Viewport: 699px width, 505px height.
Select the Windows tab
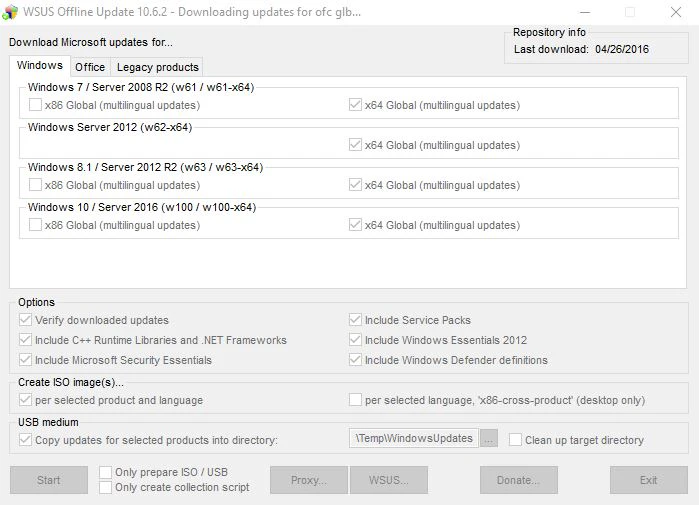pos(40,66)
